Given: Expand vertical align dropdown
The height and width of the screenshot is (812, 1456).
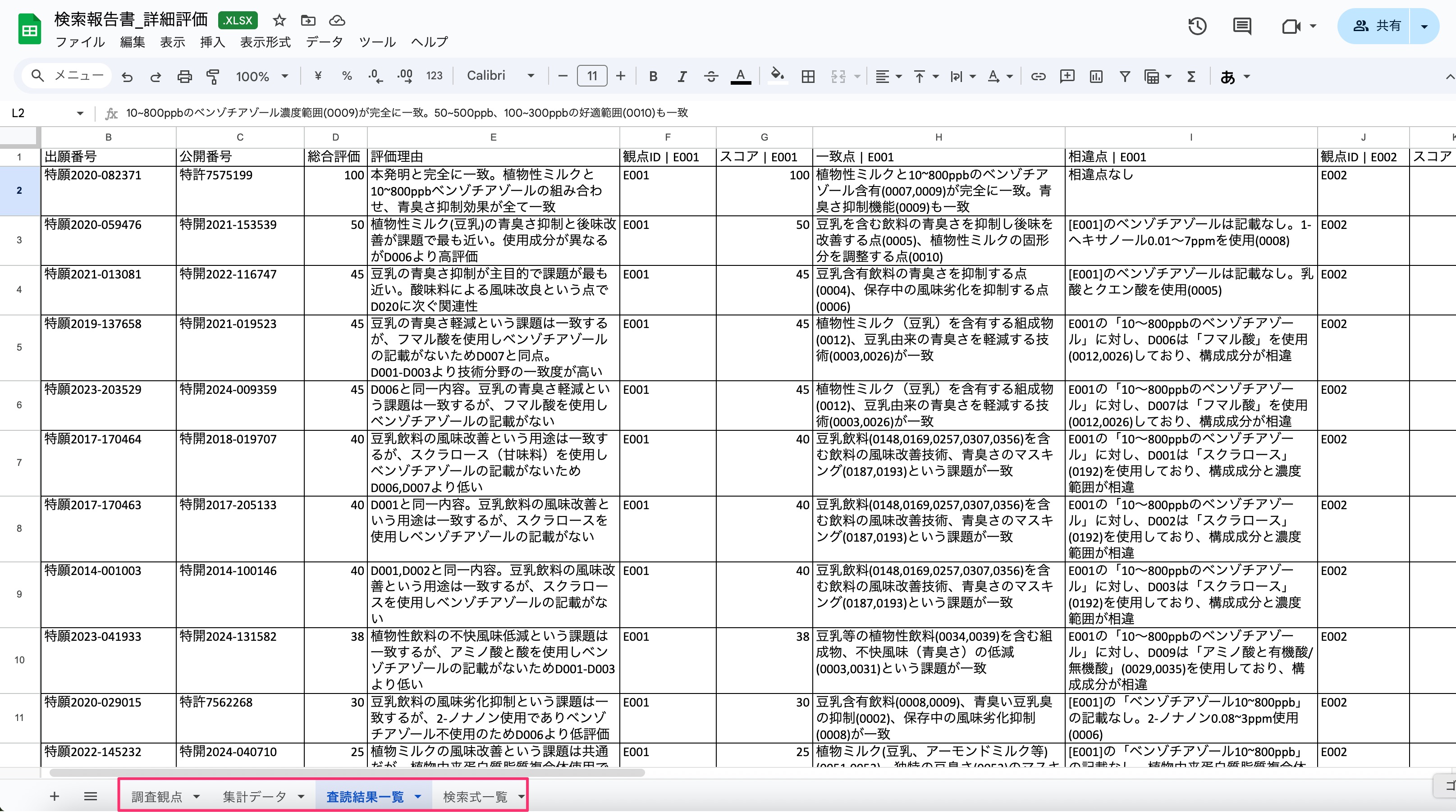Looking at the screenshot, I should [x=936, y=76].
